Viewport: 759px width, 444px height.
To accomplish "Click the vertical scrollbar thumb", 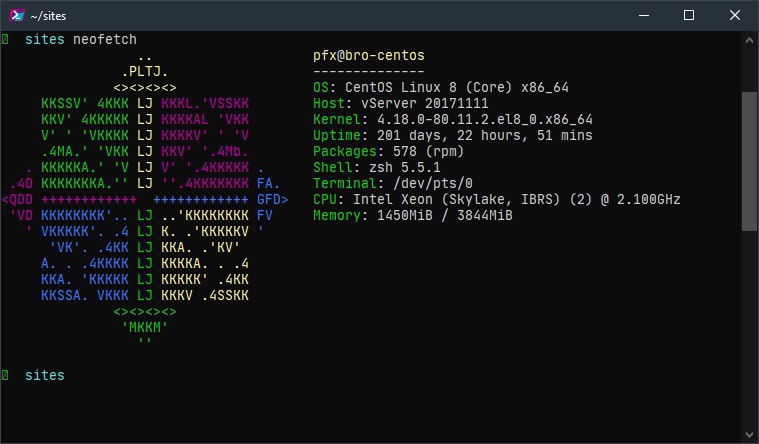I will (749, 161).
